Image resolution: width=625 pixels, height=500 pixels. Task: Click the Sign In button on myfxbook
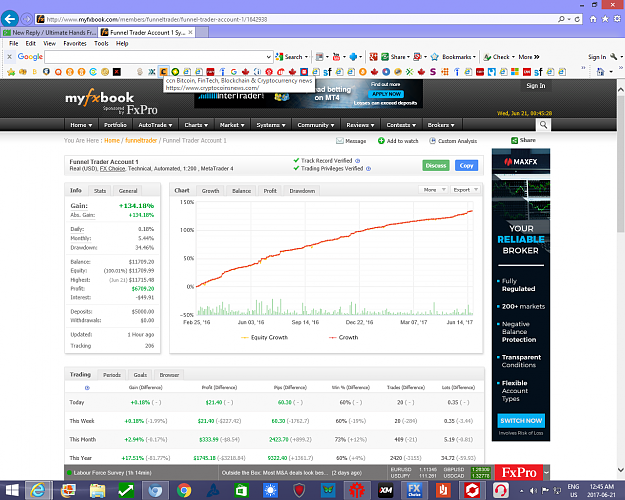(x=536, y=86)
